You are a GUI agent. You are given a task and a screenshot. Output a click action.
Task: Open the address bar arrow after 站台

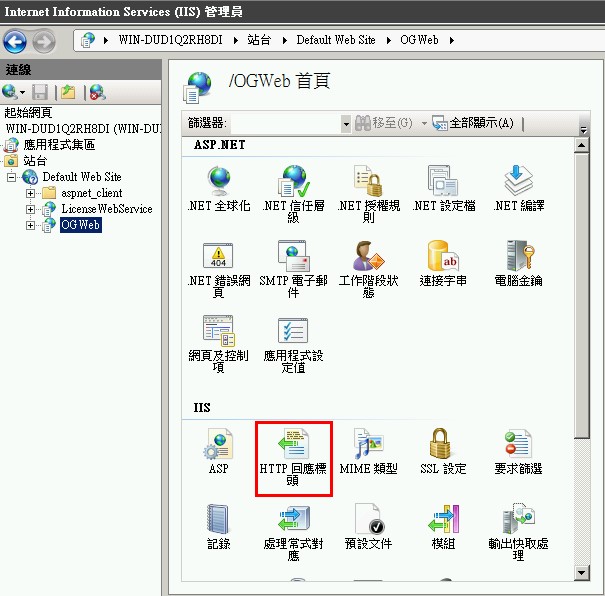[285, 40]
